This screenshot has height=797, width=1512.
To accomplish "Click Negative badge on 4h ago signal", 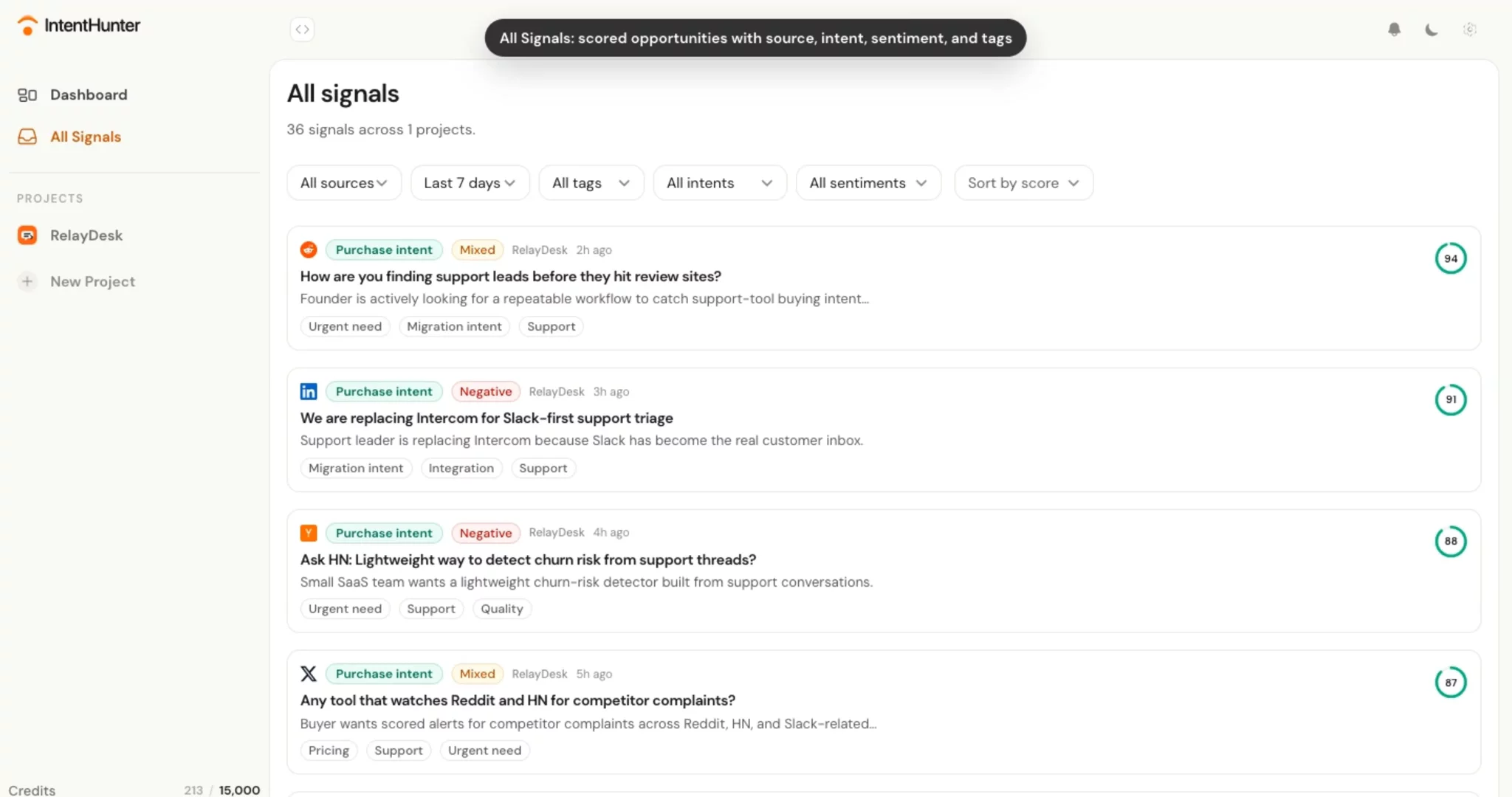I will coord(486,533).
